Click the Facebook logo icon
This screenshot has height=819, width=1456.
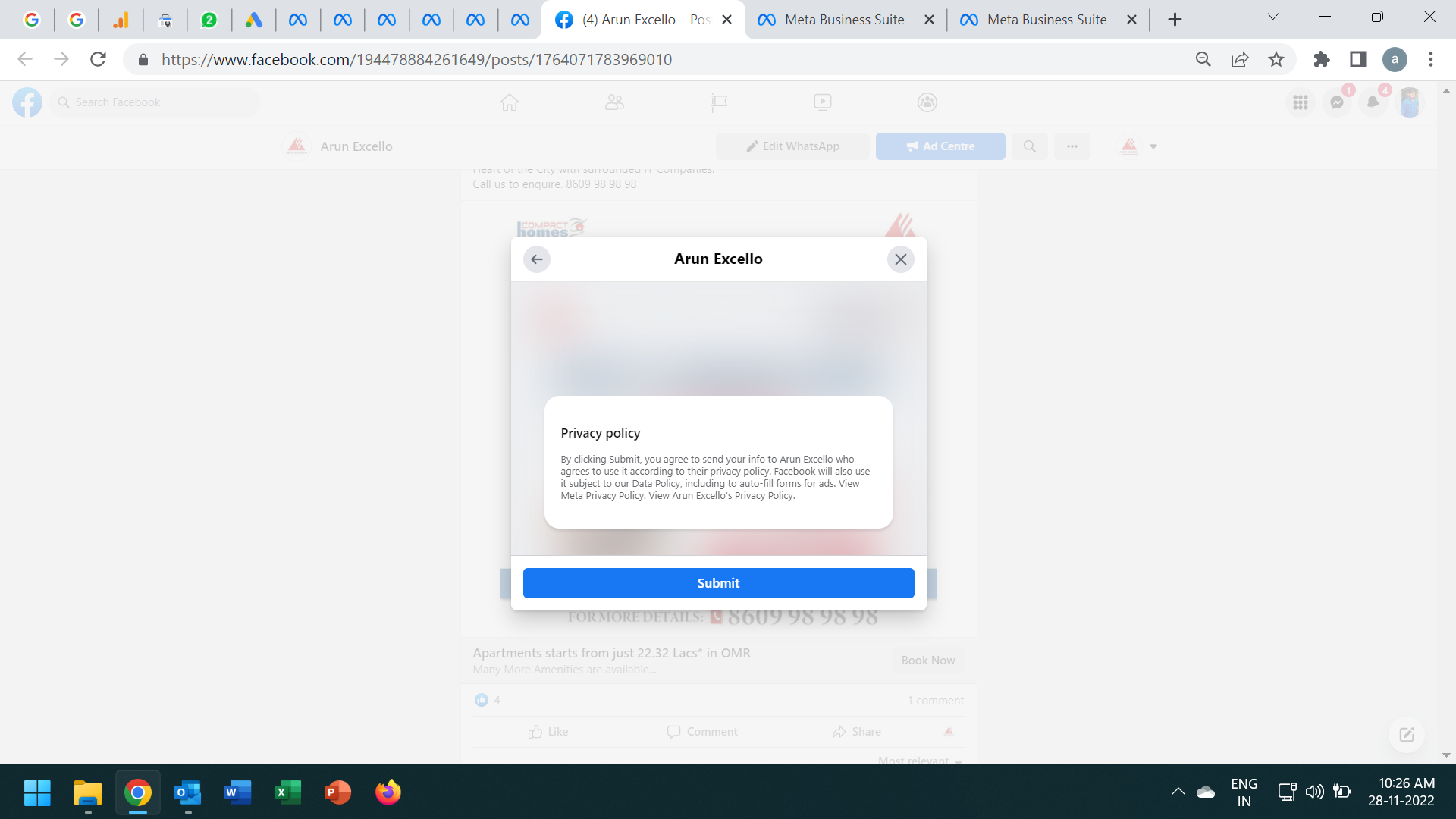point(27,102)
